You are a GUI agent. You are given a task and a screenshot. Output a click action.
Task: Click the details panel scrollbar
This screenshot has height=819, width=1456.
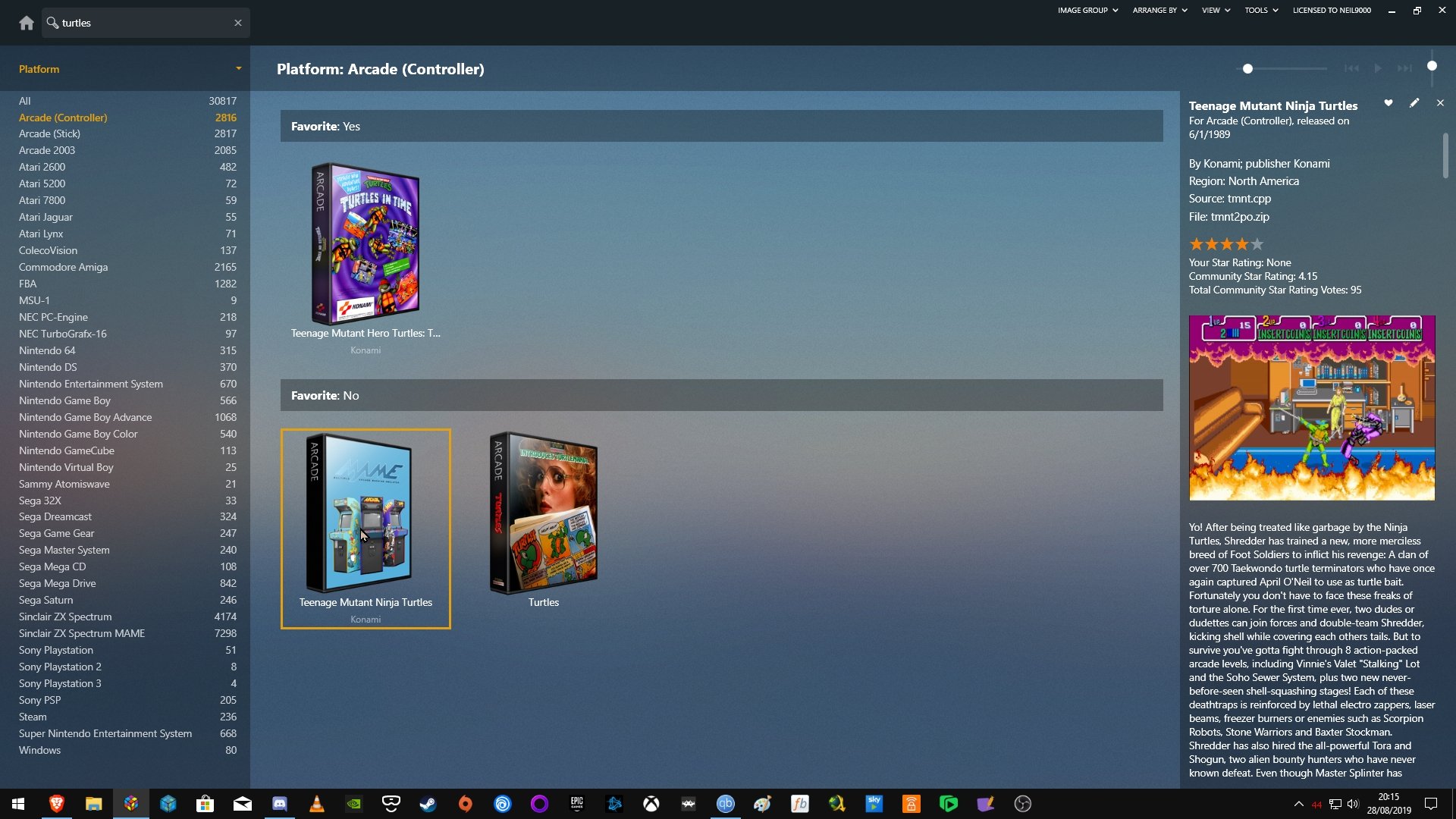[x=1445, y=155]
